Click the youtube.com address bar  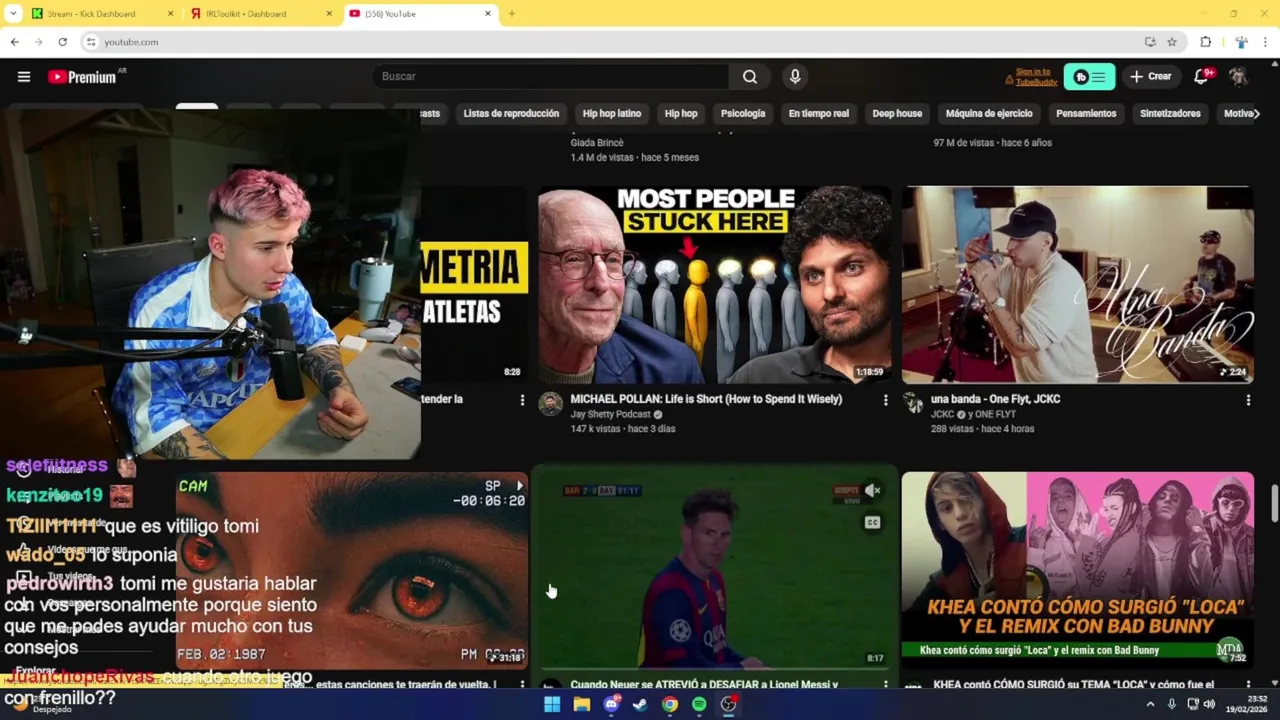[x=610, y=42]
